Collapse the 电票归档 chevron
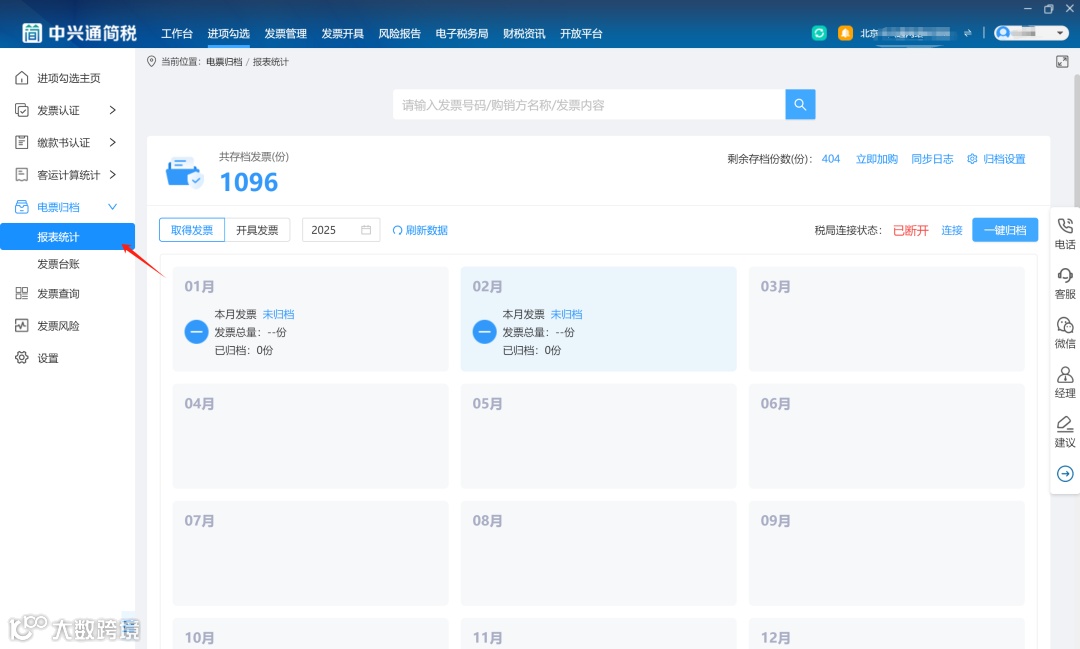 [x=112, y=207]
